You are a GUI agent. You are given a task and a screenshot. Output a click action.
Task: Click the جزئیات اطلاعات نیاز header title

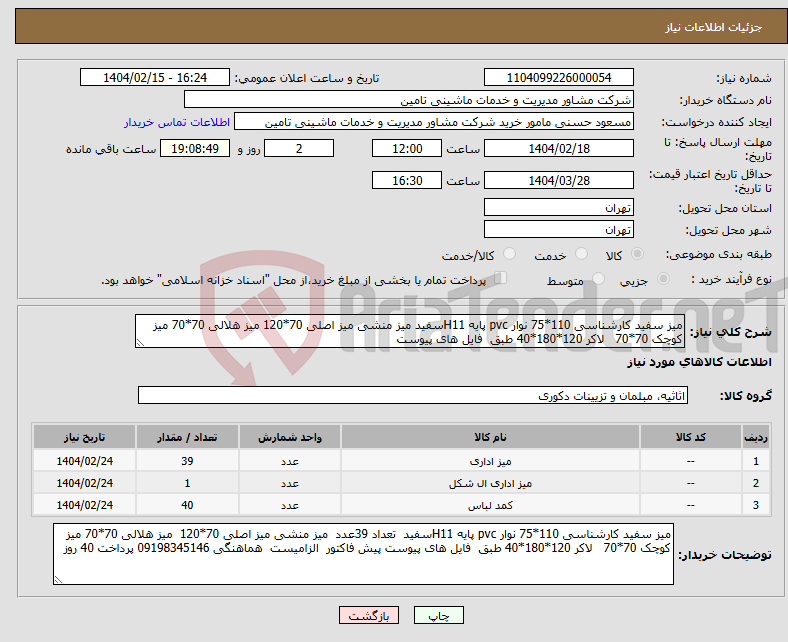point(714,27)
